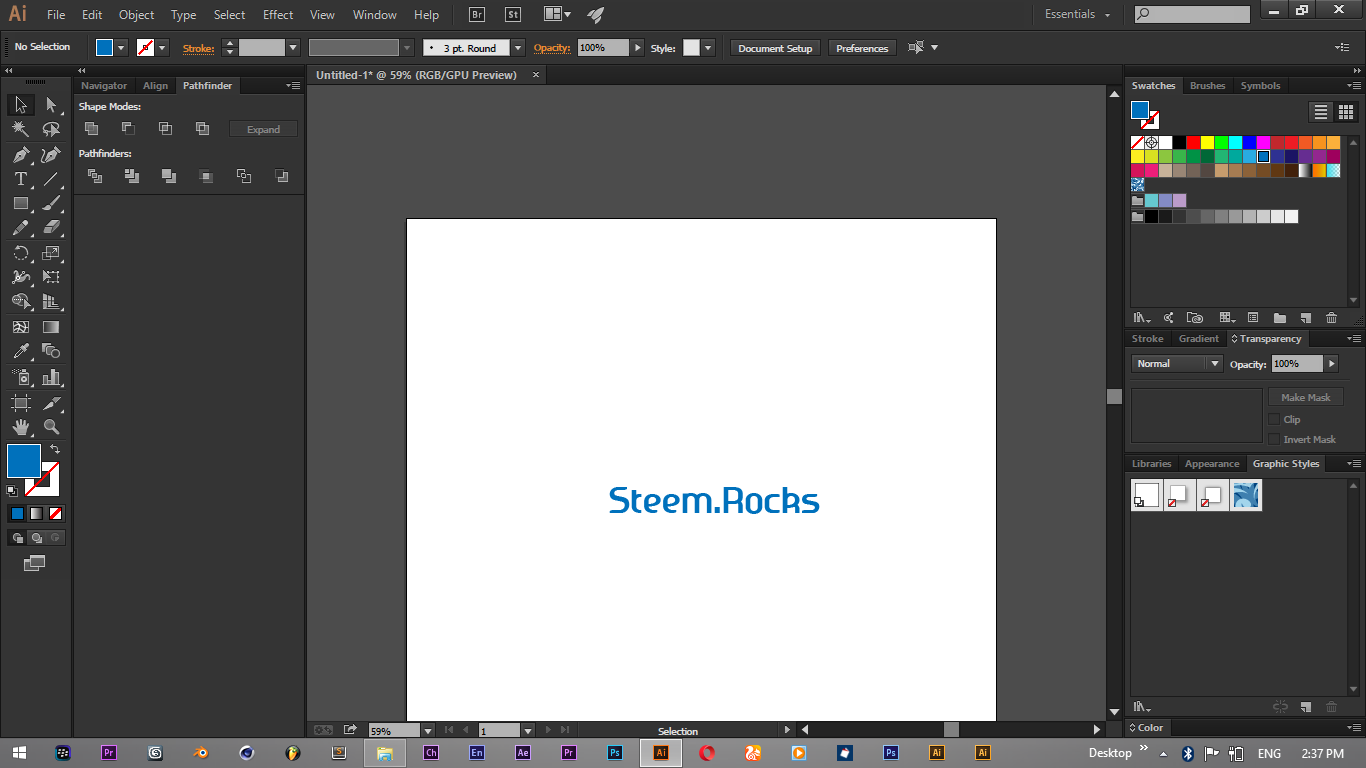Select the Shape Builder tool

coord(20,302)
